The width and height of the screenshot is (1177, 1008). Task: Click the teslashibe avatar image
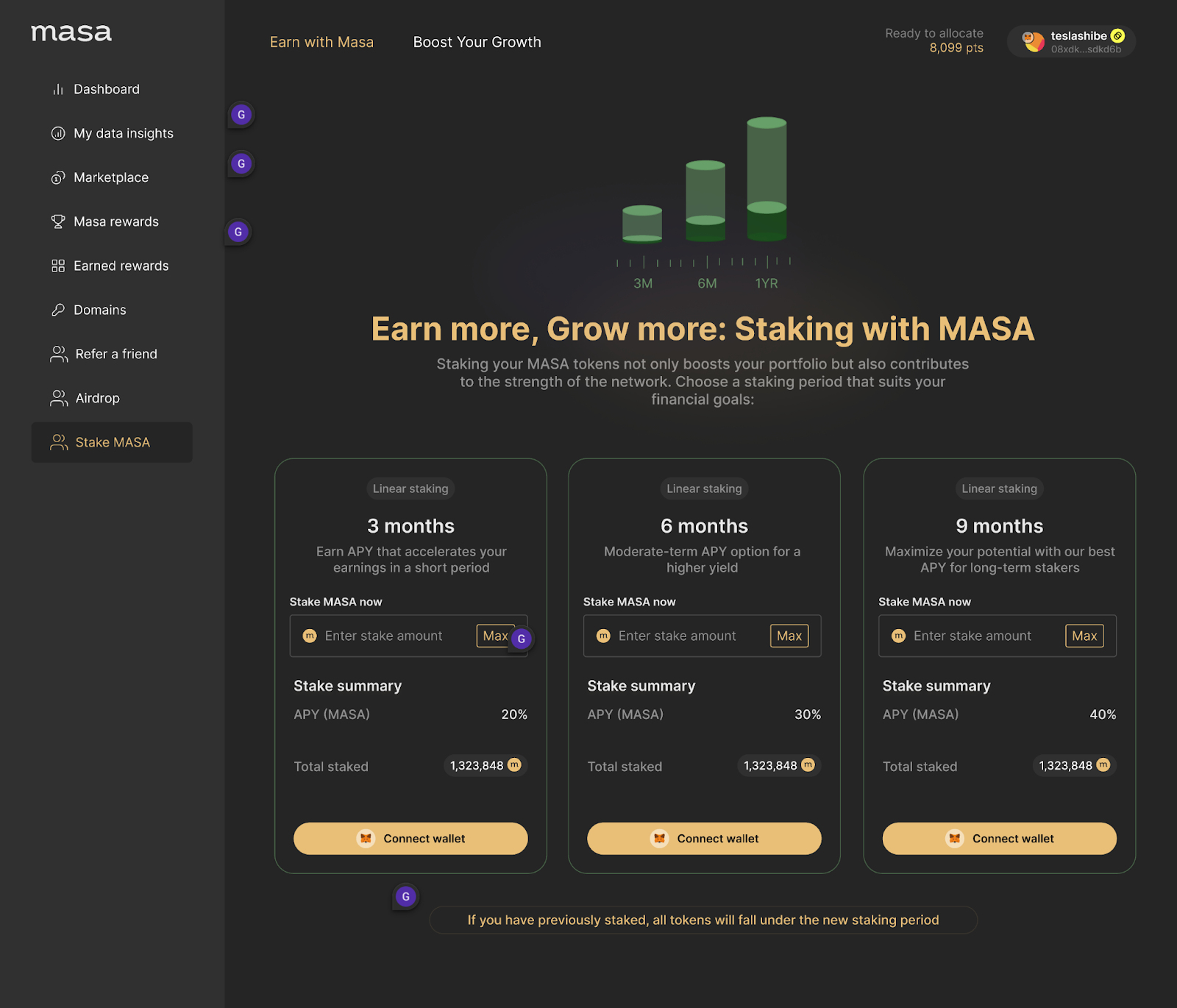point(1034,41)
